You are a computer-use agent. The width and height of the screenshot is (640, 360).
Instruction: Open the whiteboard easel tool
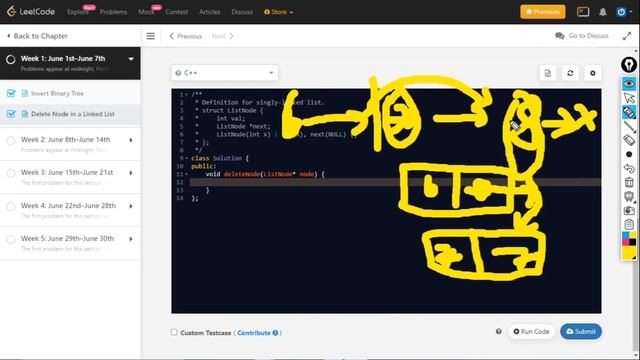[629, 196]
